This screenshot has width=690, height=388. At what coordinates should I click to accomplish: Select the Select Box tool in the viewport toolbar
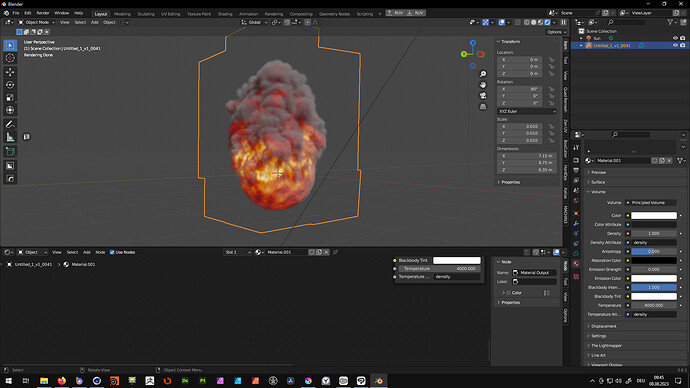tap(10, 45)
